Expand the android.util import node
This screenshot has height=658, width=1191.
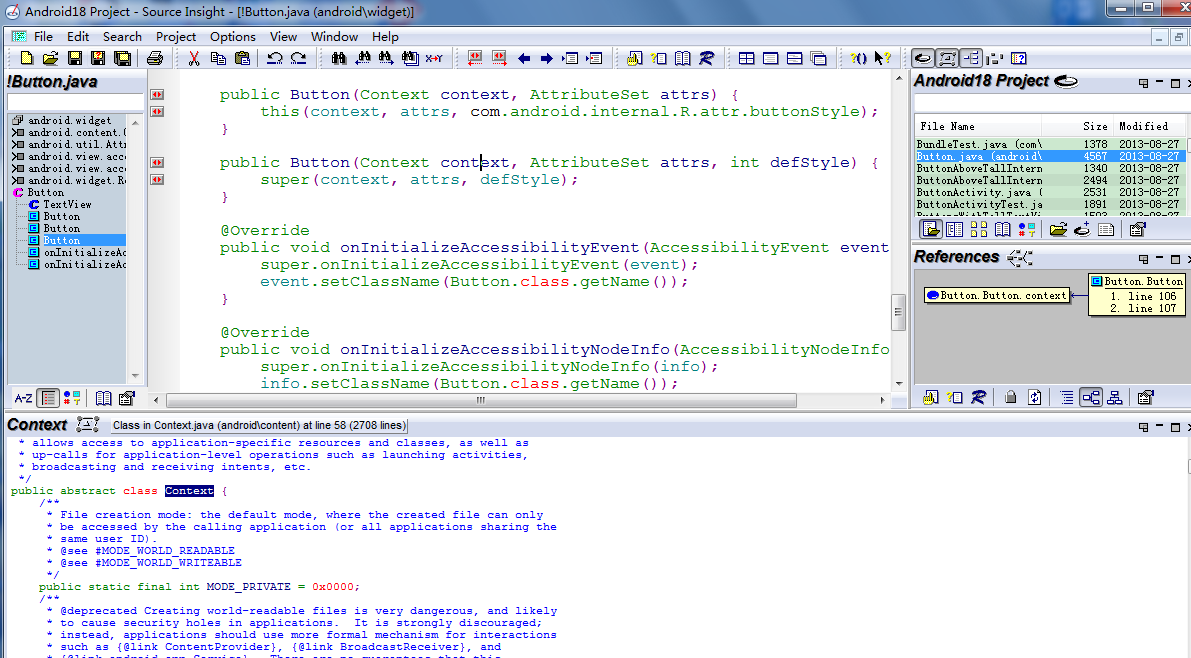tap(17, 144)
